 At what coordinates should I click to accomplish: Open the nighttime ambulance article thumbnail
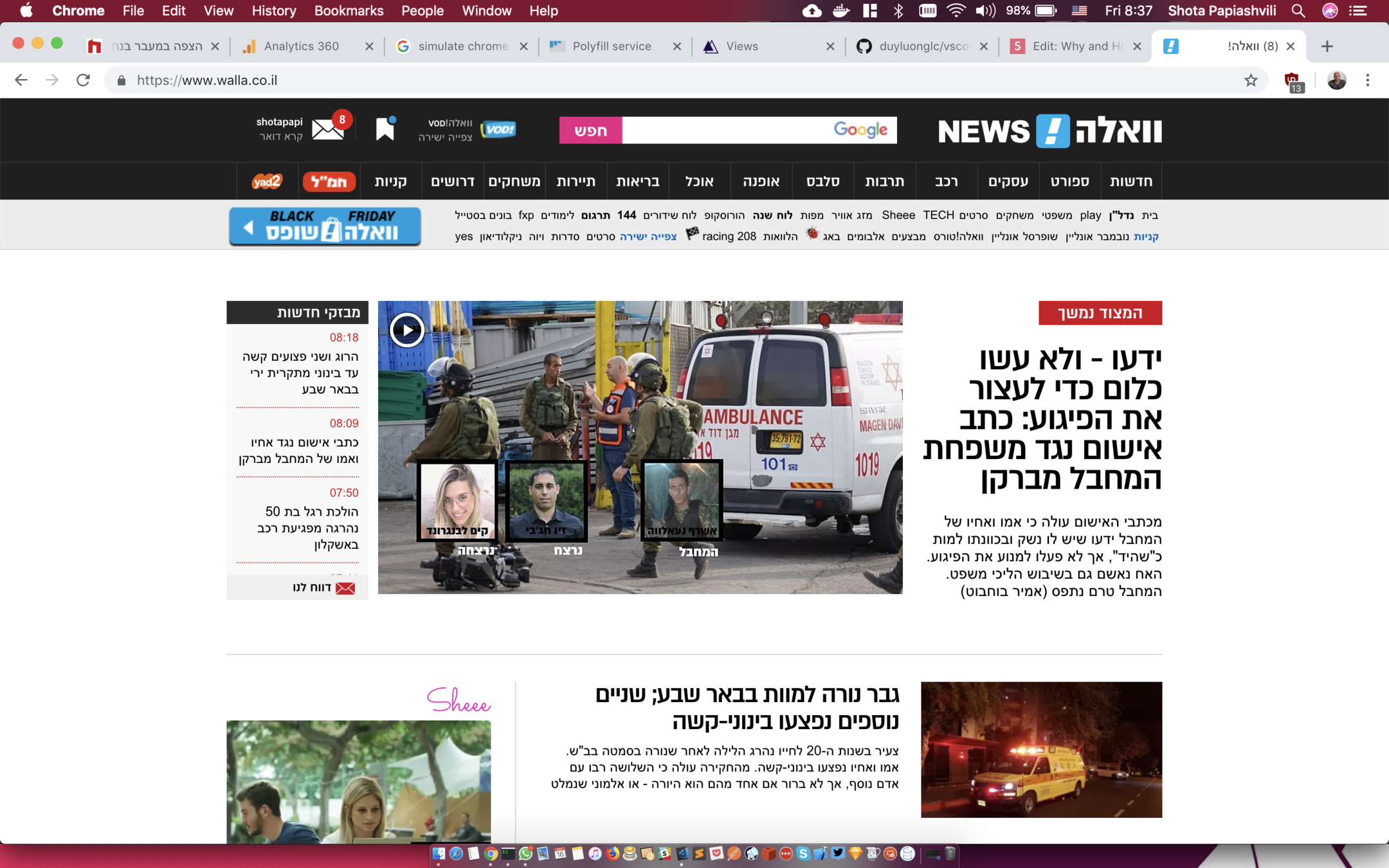pos(1041,750)
